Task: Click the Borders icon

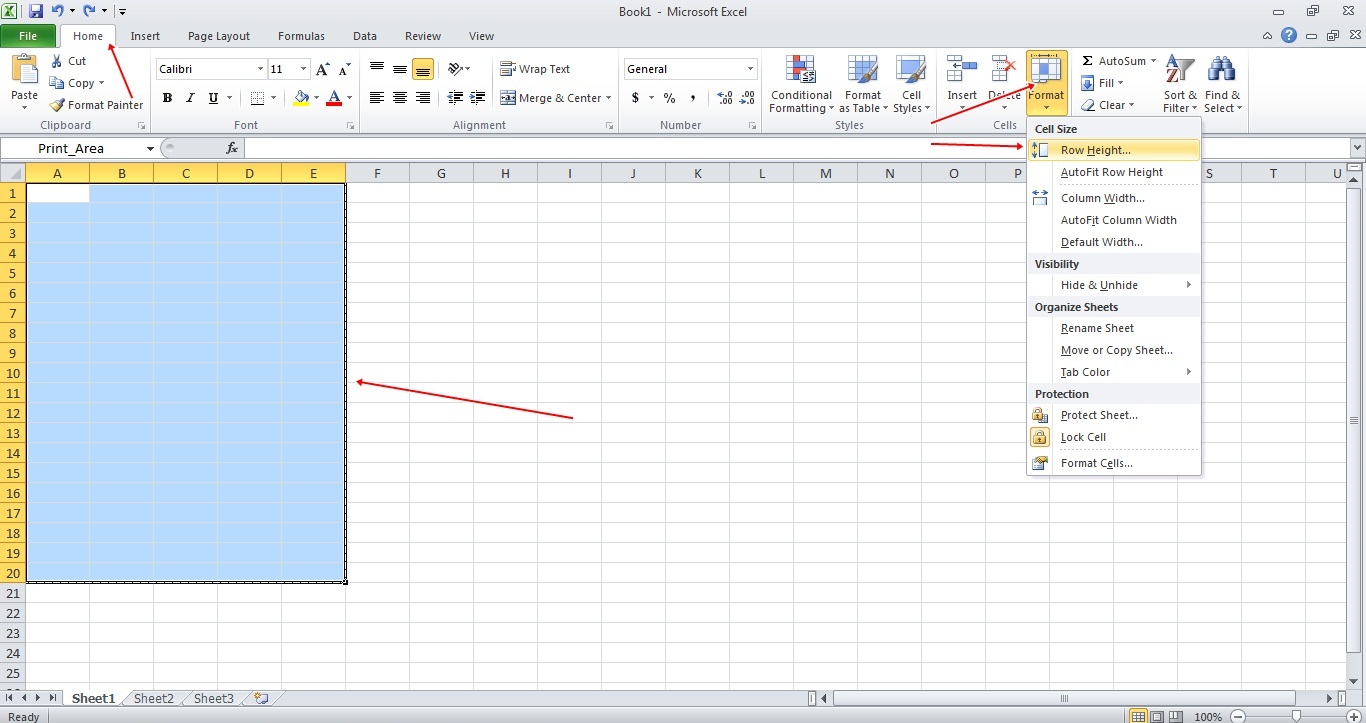Action: [257, 98]
